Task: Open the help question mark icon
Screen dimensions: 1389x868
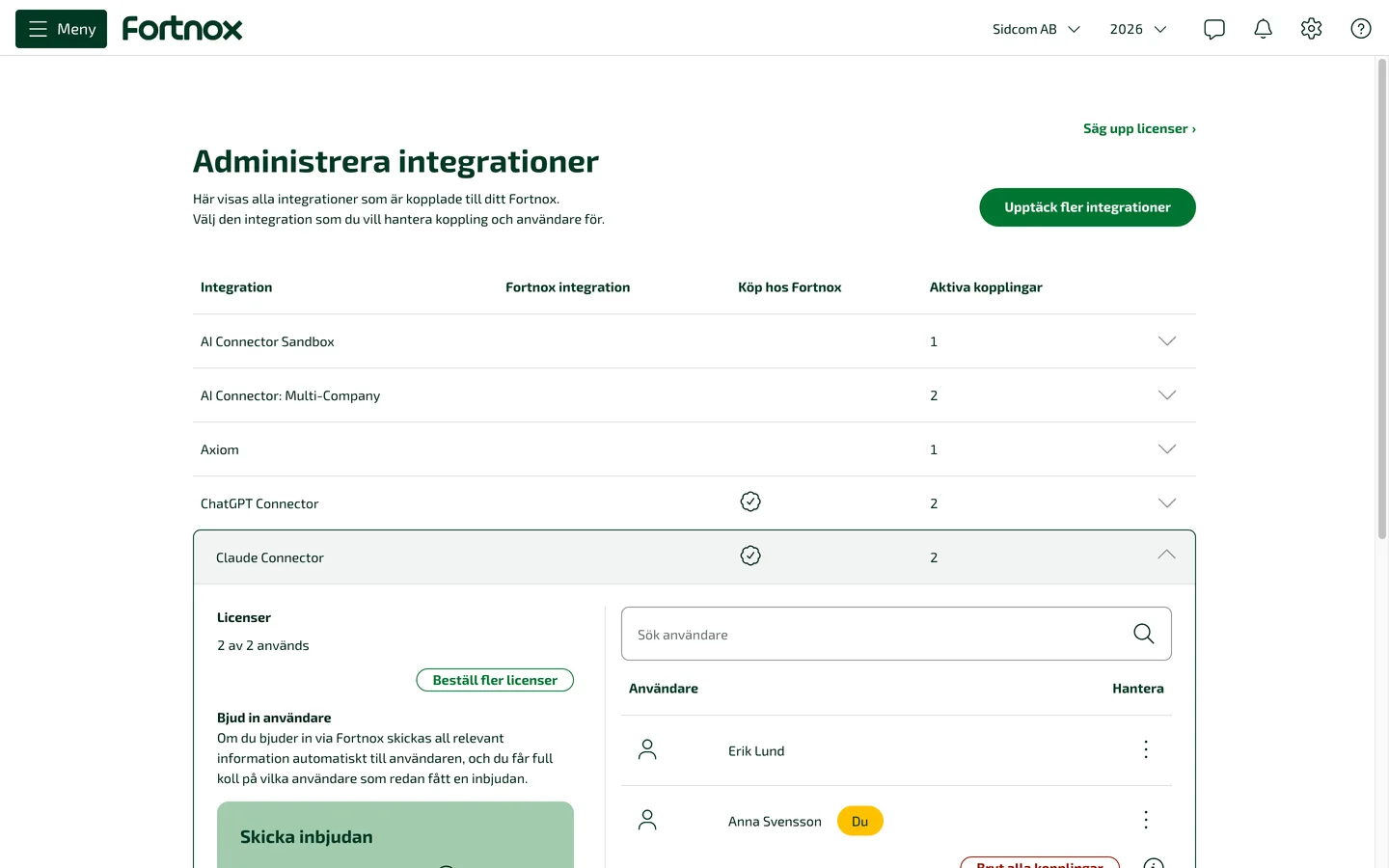Action: click(x=1361, y=29)
